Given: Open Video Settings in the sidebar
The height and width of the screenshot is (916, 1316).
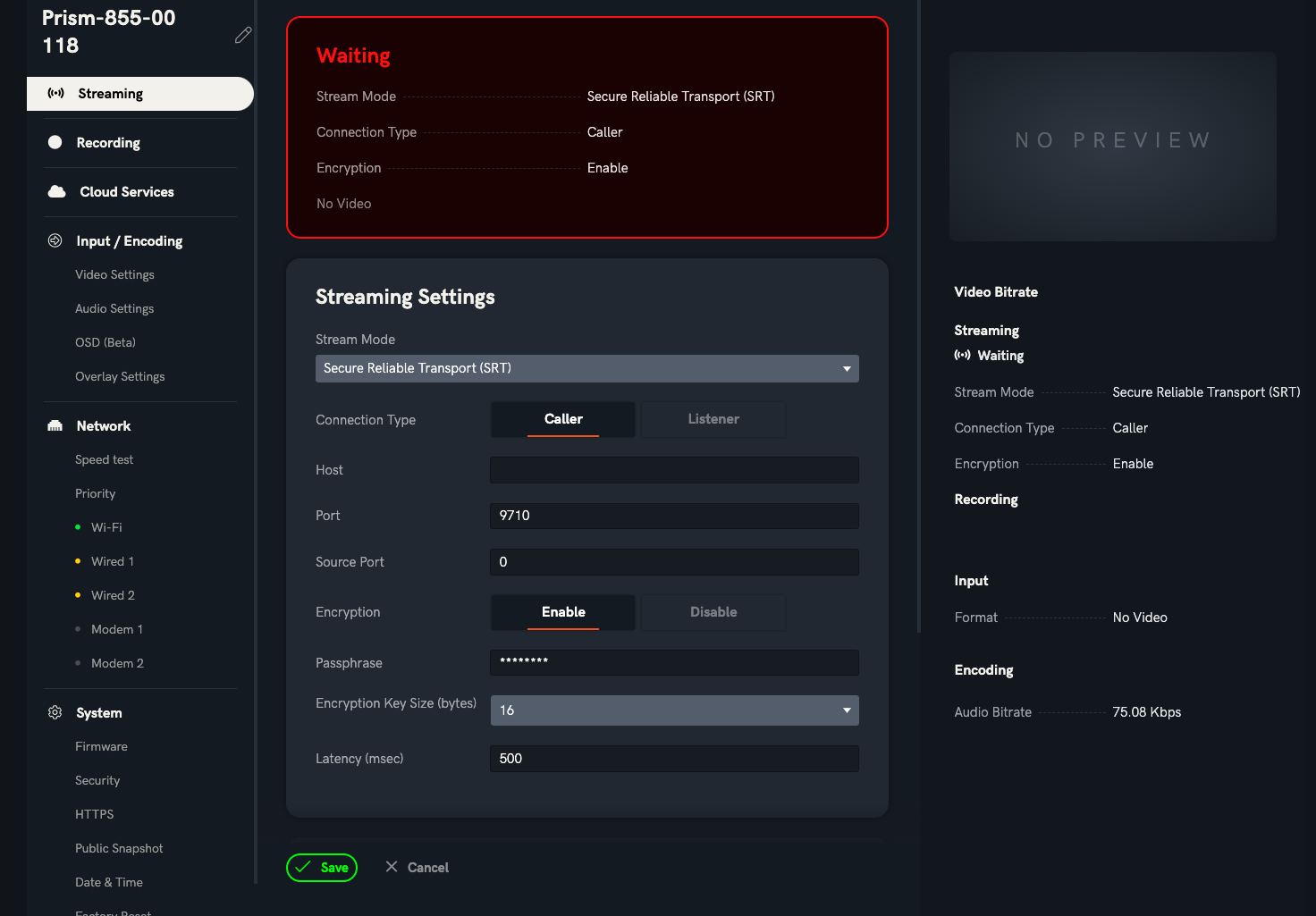Looking at the screenshot, I should 114,275.
